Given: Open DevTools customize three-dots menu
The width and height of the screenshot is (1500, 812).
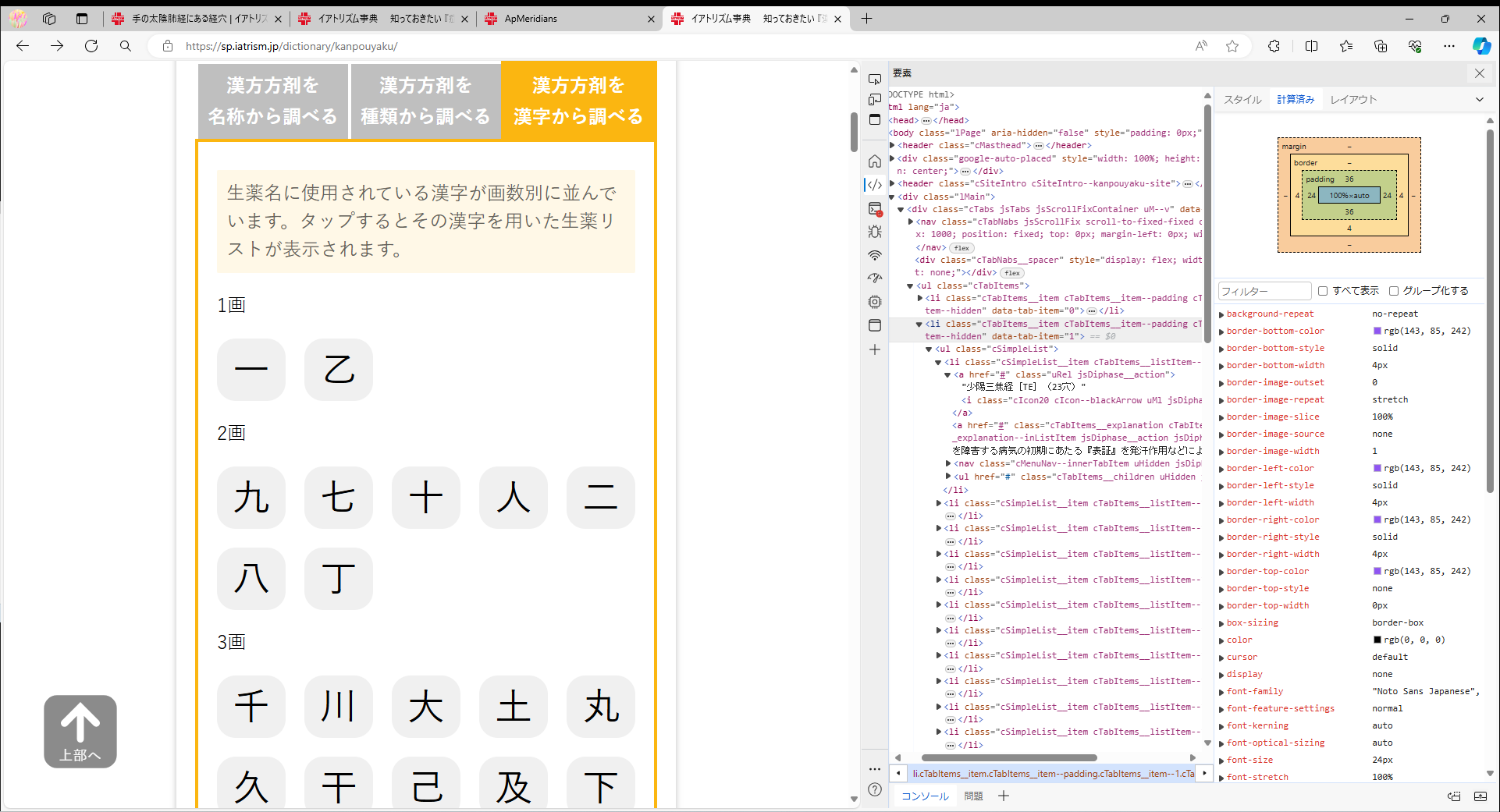Looking at the screenshot, I should (x=875, y=769).
